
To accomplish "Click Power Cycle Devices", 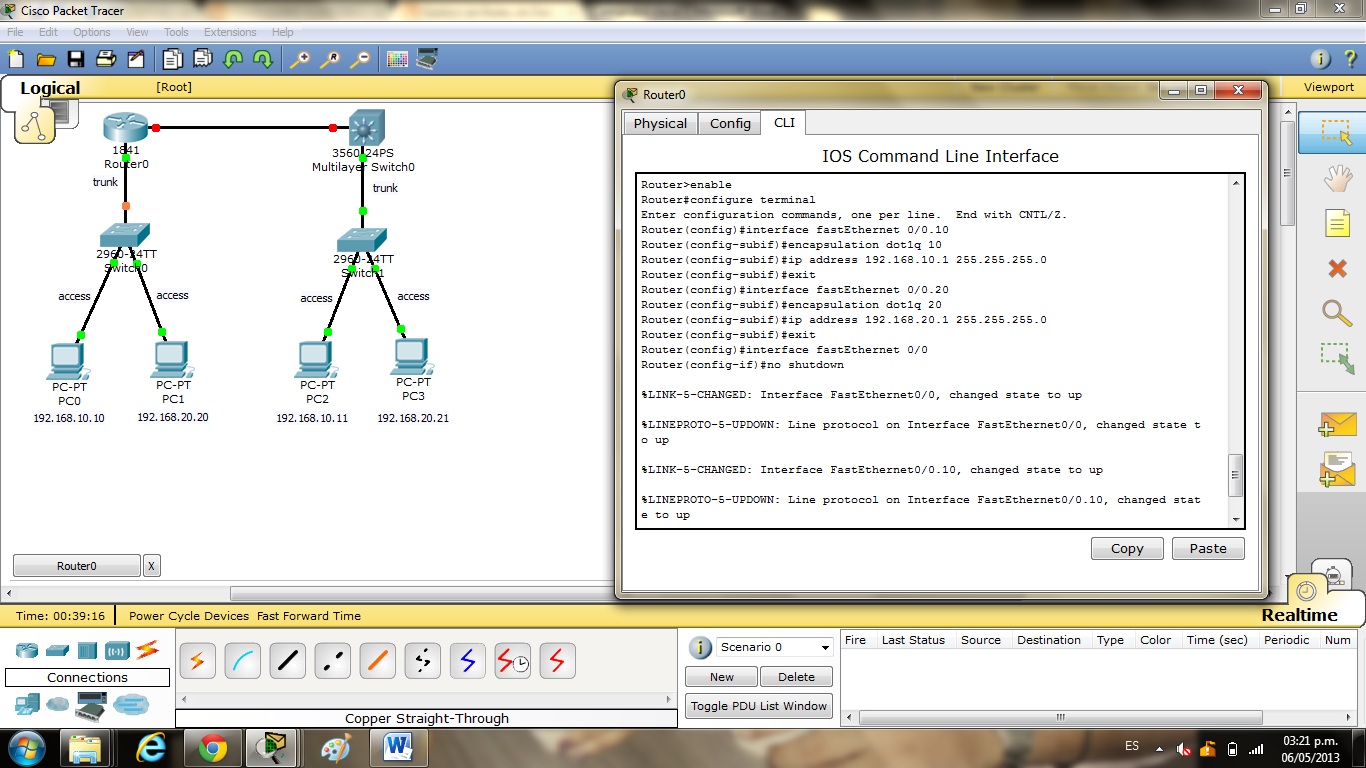I will (189, 616).
